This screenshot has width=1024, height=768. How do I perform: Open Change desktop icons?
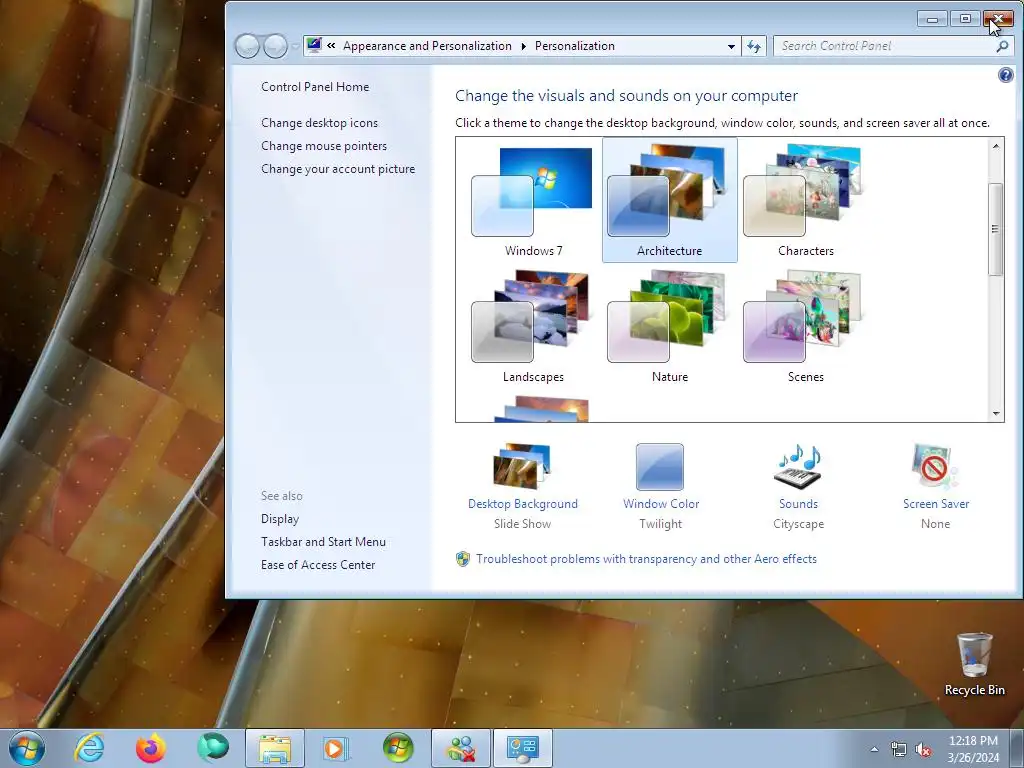click(319, 123)
